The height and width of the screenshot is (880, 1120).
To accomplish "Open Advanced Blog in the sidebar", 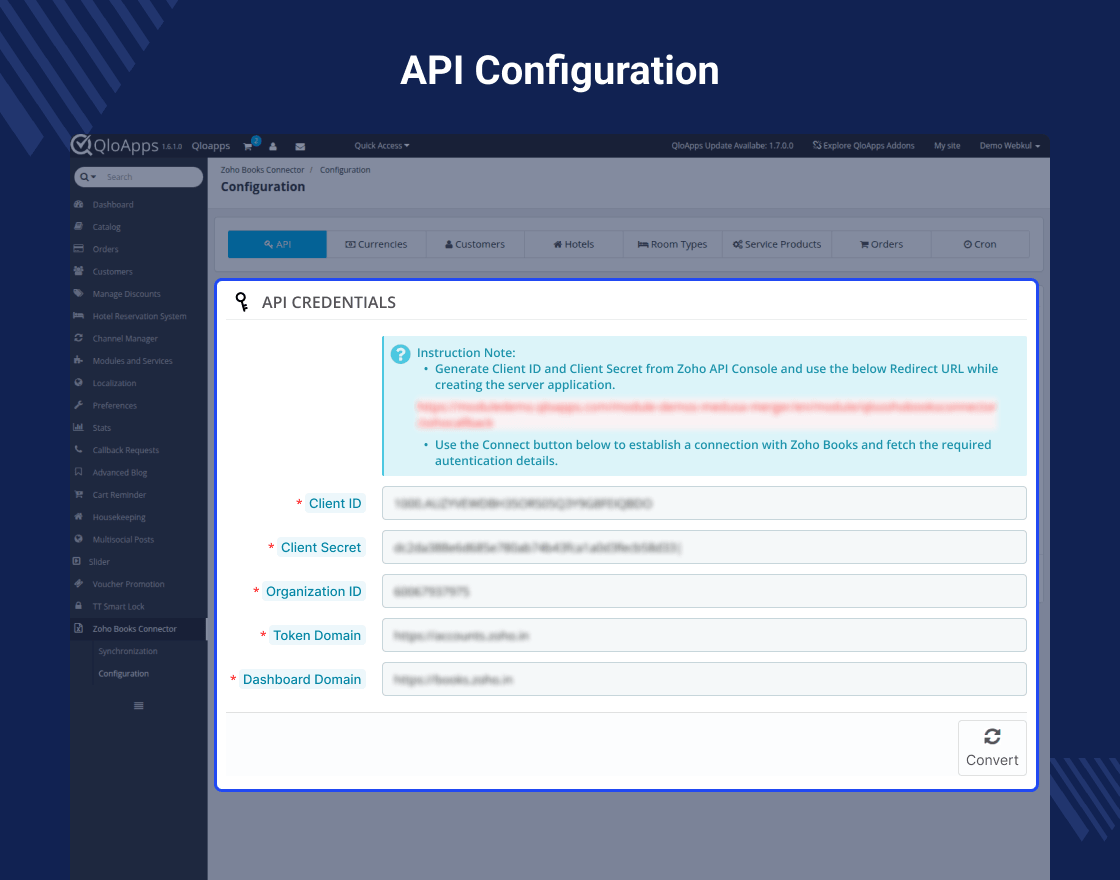I will [120, 472].
